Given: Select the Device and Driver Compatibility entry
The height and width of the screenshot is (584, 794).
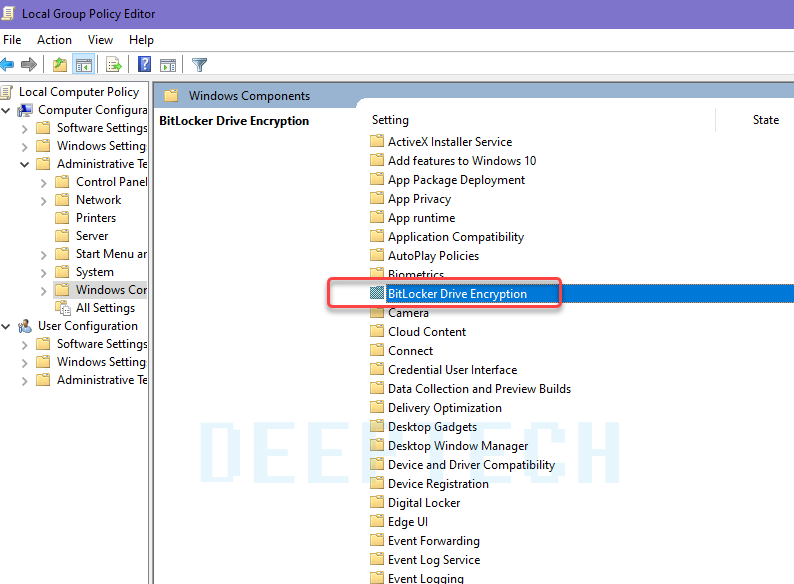Looking at the screenshot, I should (x=471, y=464).
